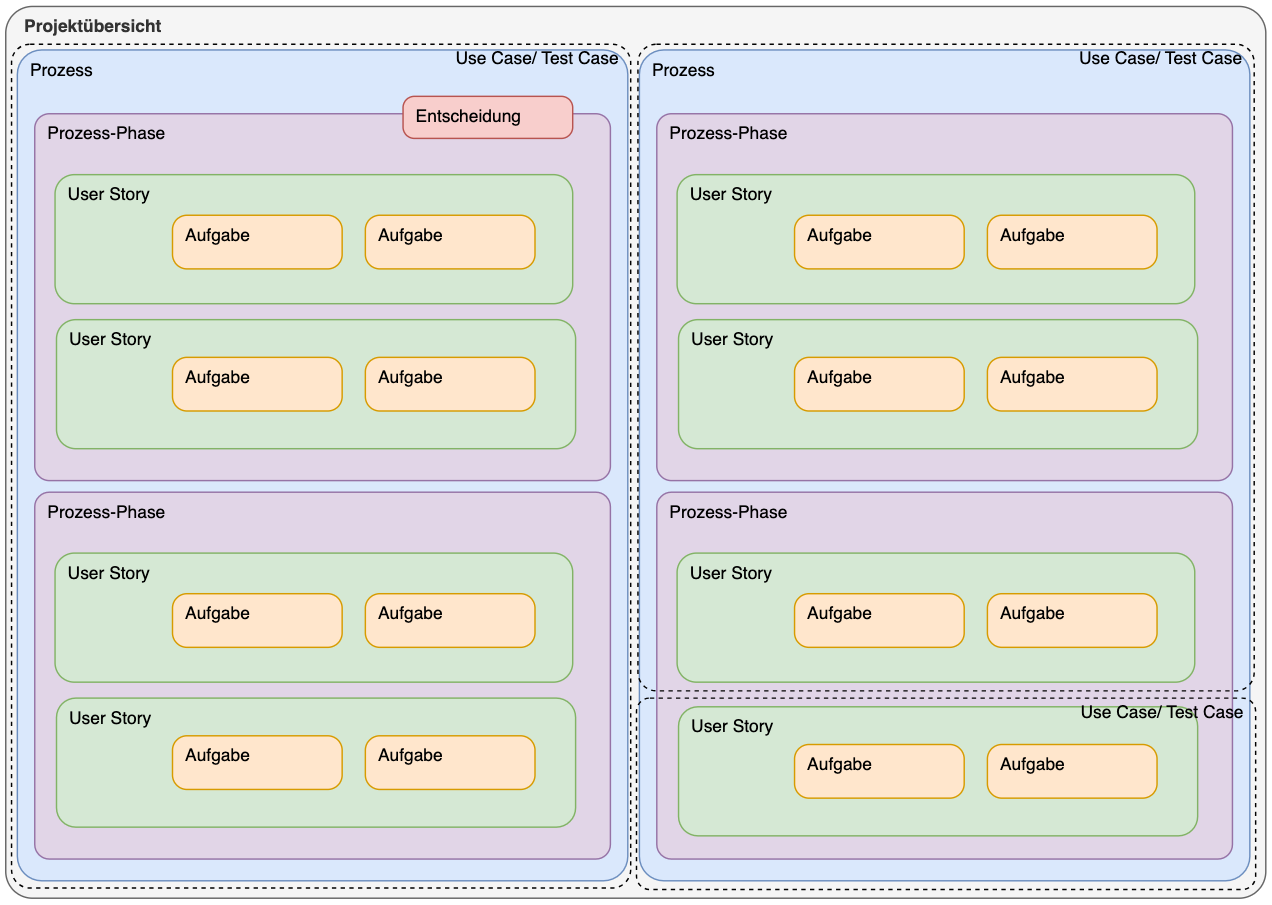The image size is (1272, 905).
Task: Click the red Entscheidung box
Action: (x=487, y=117)
